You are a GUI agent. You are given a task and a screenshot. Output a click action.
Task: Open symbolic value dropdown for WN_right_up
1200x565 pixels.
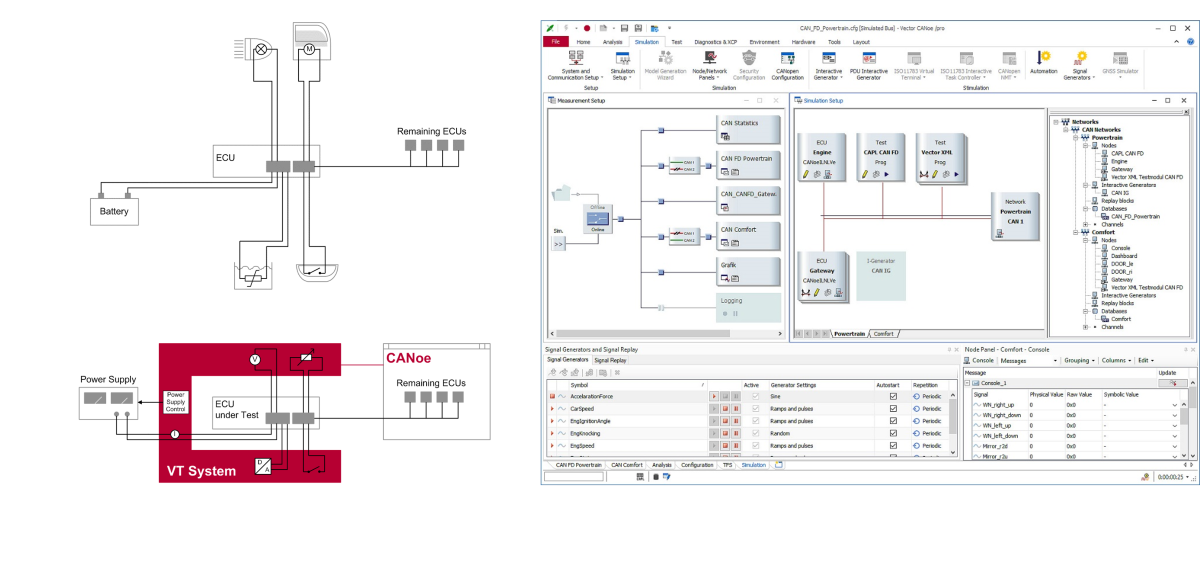point(1174,405)
